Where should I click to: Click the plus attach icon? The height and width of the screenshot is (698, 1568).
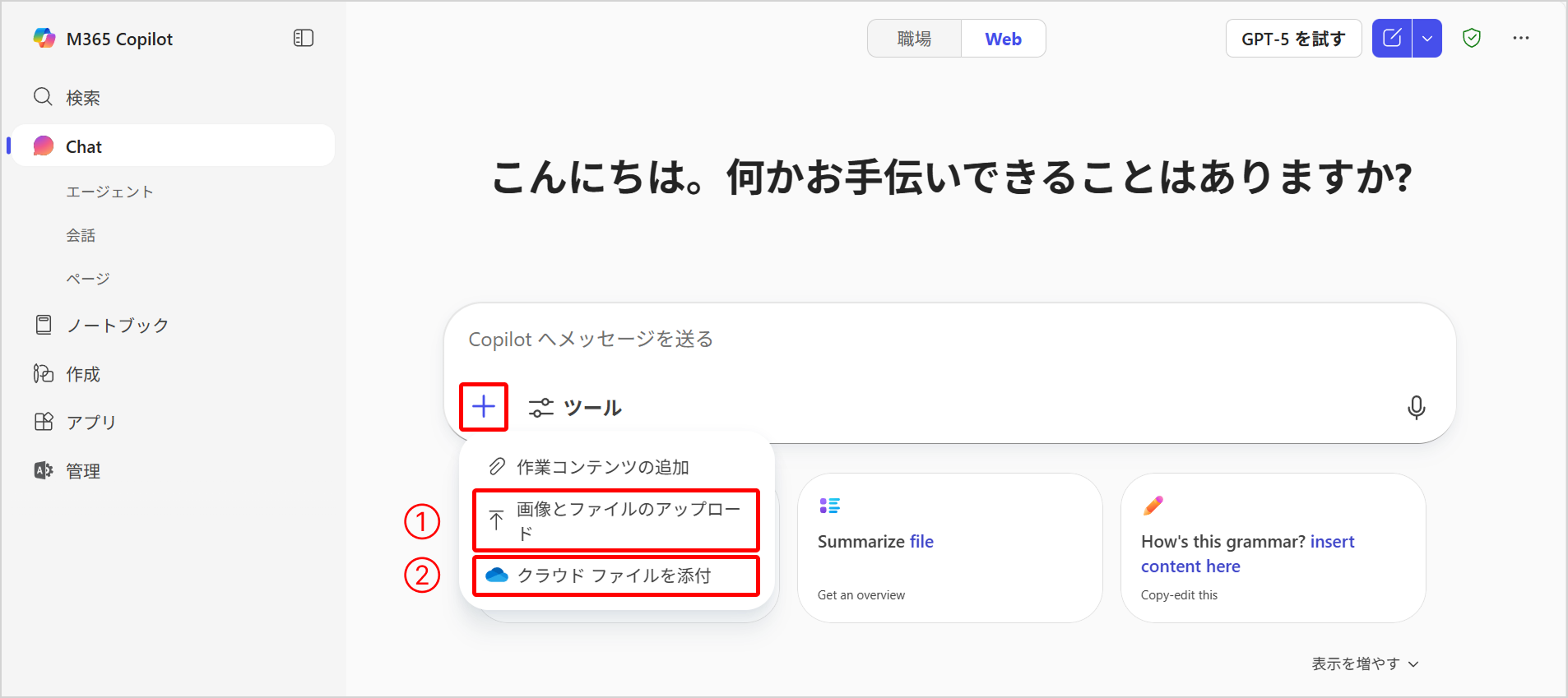(484, 406)
